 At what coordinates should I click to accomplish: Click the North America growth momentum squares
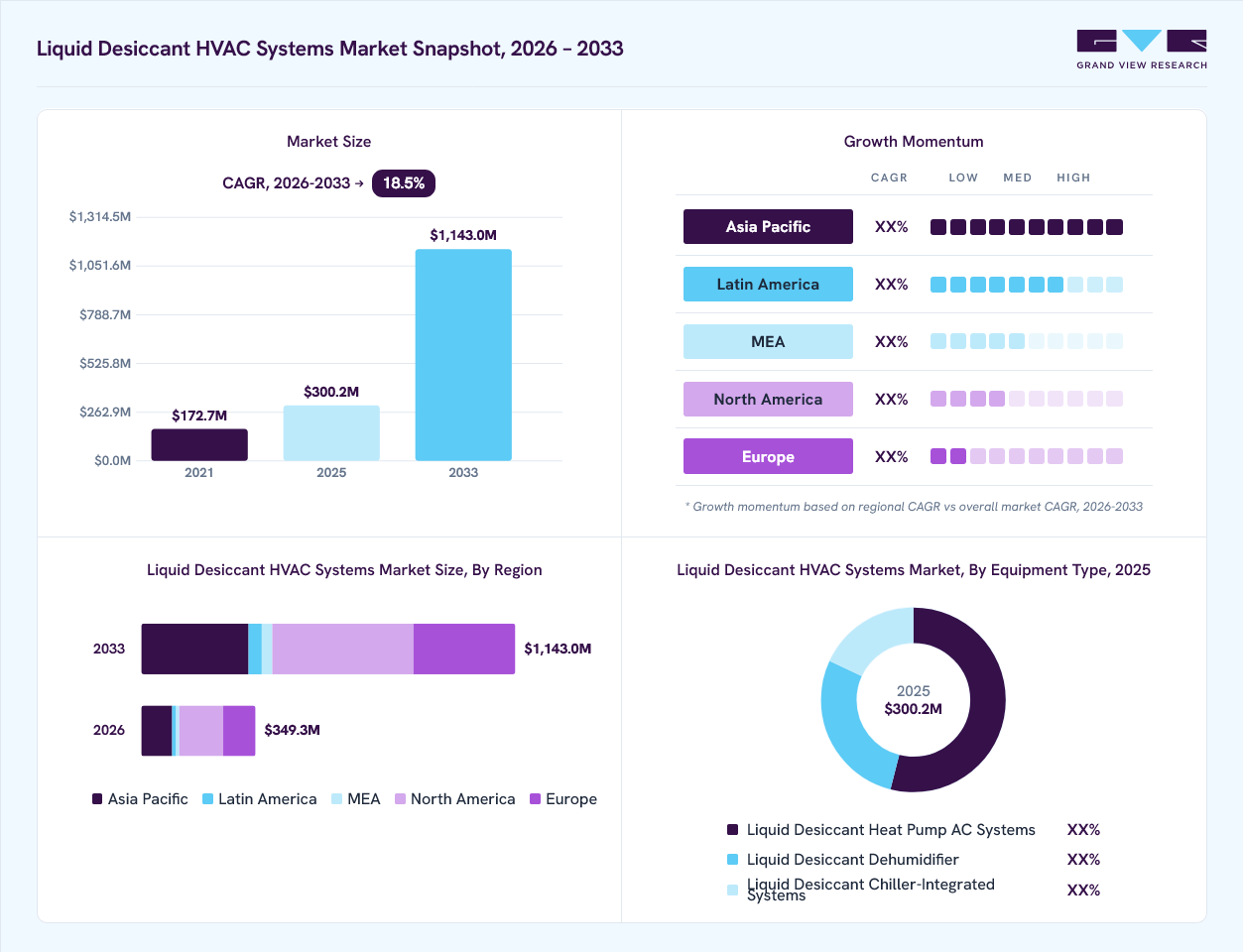tap(1027, 399)
